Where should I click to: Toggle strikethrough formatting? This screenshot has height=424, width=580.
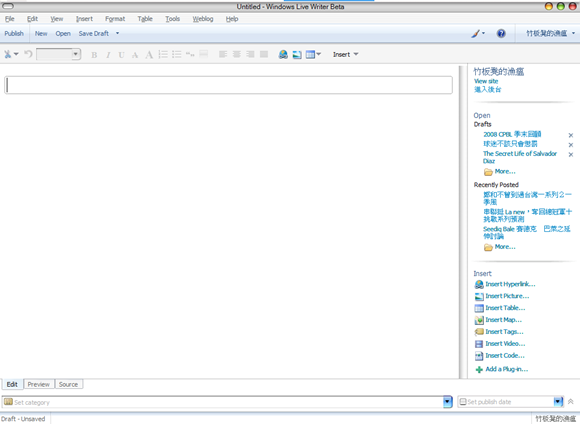(135, 55)
